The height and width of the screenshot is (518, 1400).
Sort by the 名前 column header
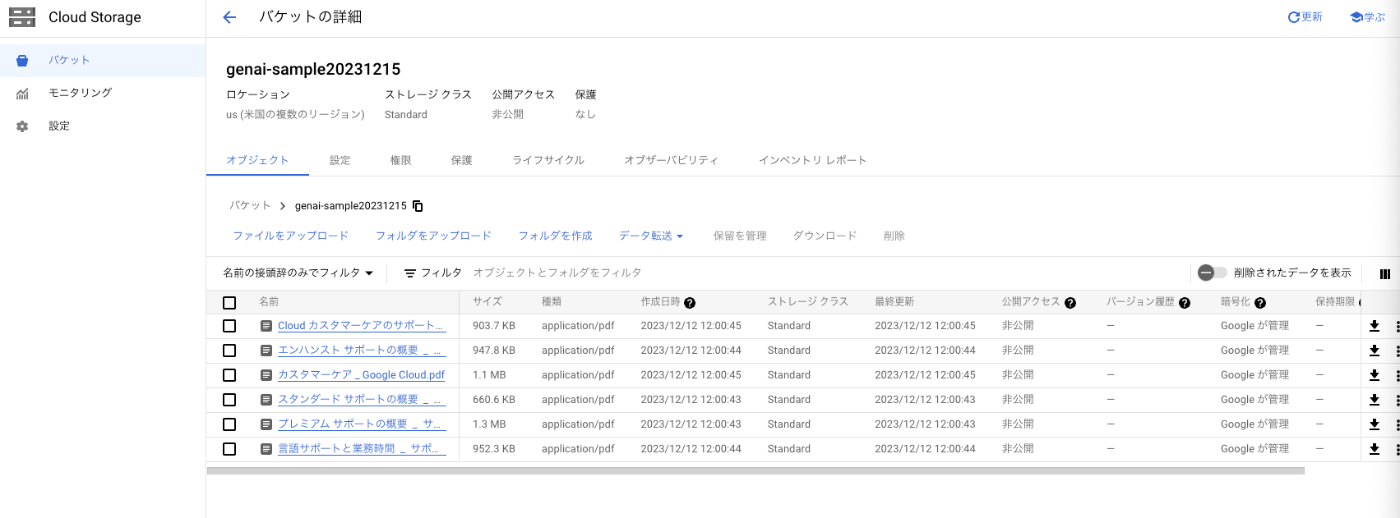point(268,302)
